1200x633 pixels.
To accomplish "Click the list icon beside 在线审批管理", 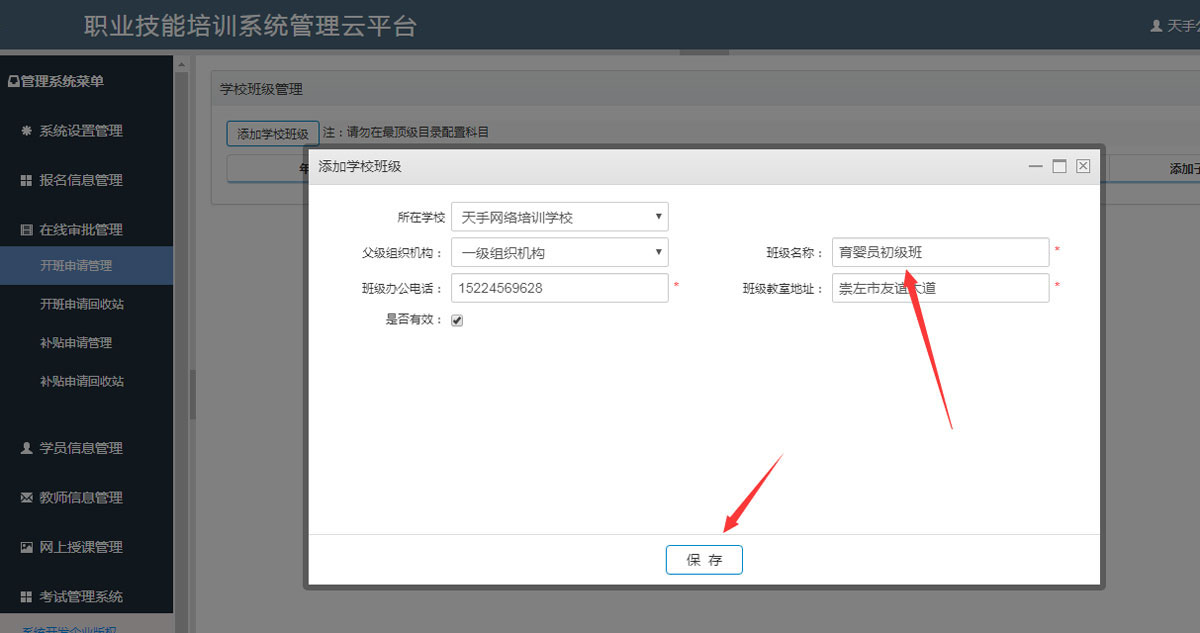I will (x=26, y=230).
